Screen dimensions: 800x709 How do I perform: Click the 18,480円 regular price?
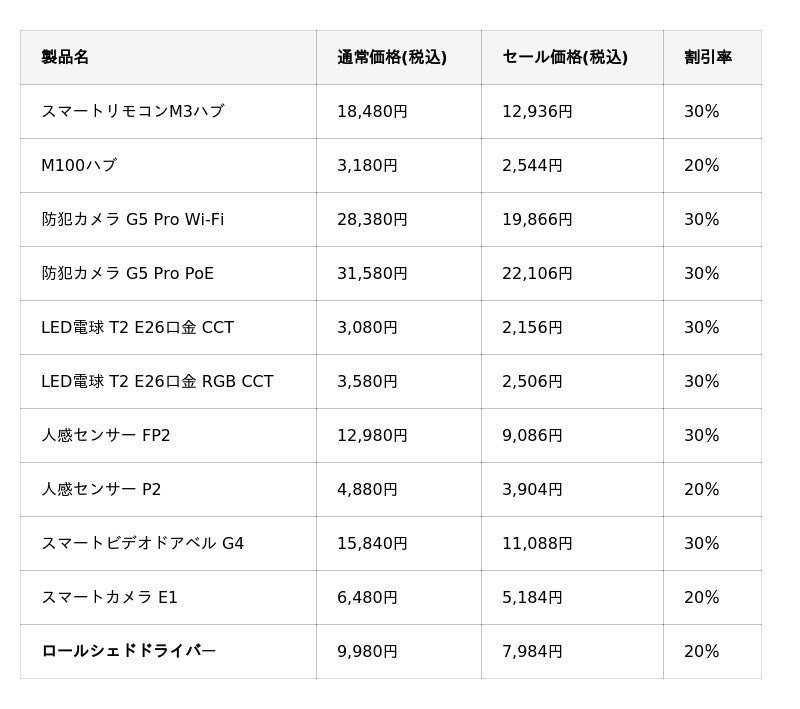[372, 111]
